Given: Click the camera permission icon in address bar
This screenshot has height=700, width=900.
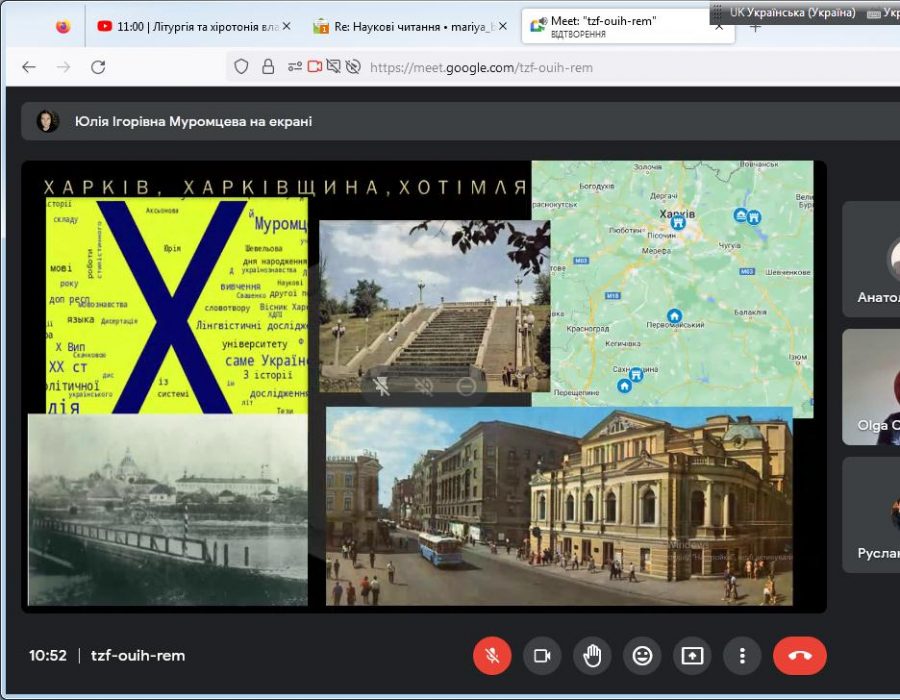Looking at the screenshot, I should pyautogui.click(x=314, y=67).
